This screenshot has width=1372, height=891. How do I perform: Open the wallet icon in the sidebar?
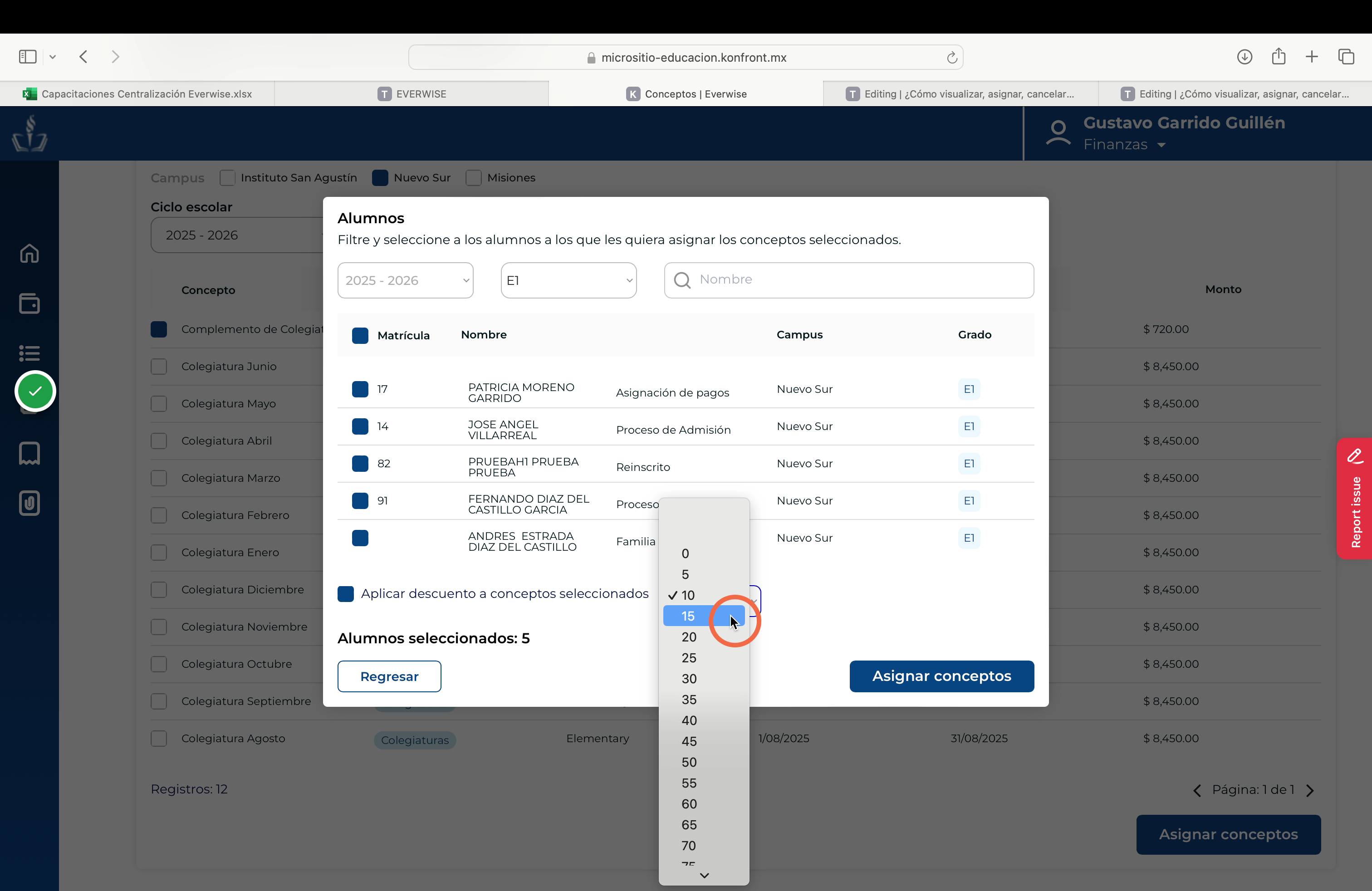pos(29,303)
